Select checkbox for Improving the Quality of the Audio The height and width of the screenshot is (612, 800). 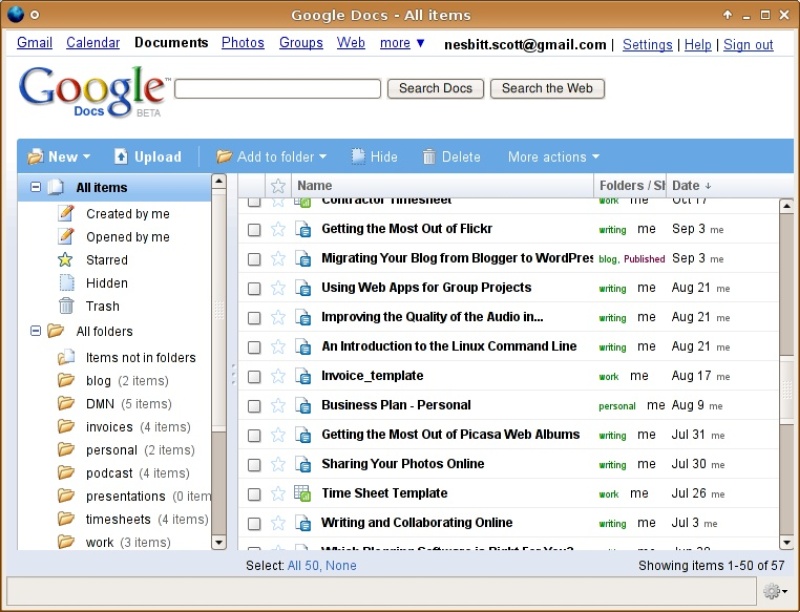254,318
